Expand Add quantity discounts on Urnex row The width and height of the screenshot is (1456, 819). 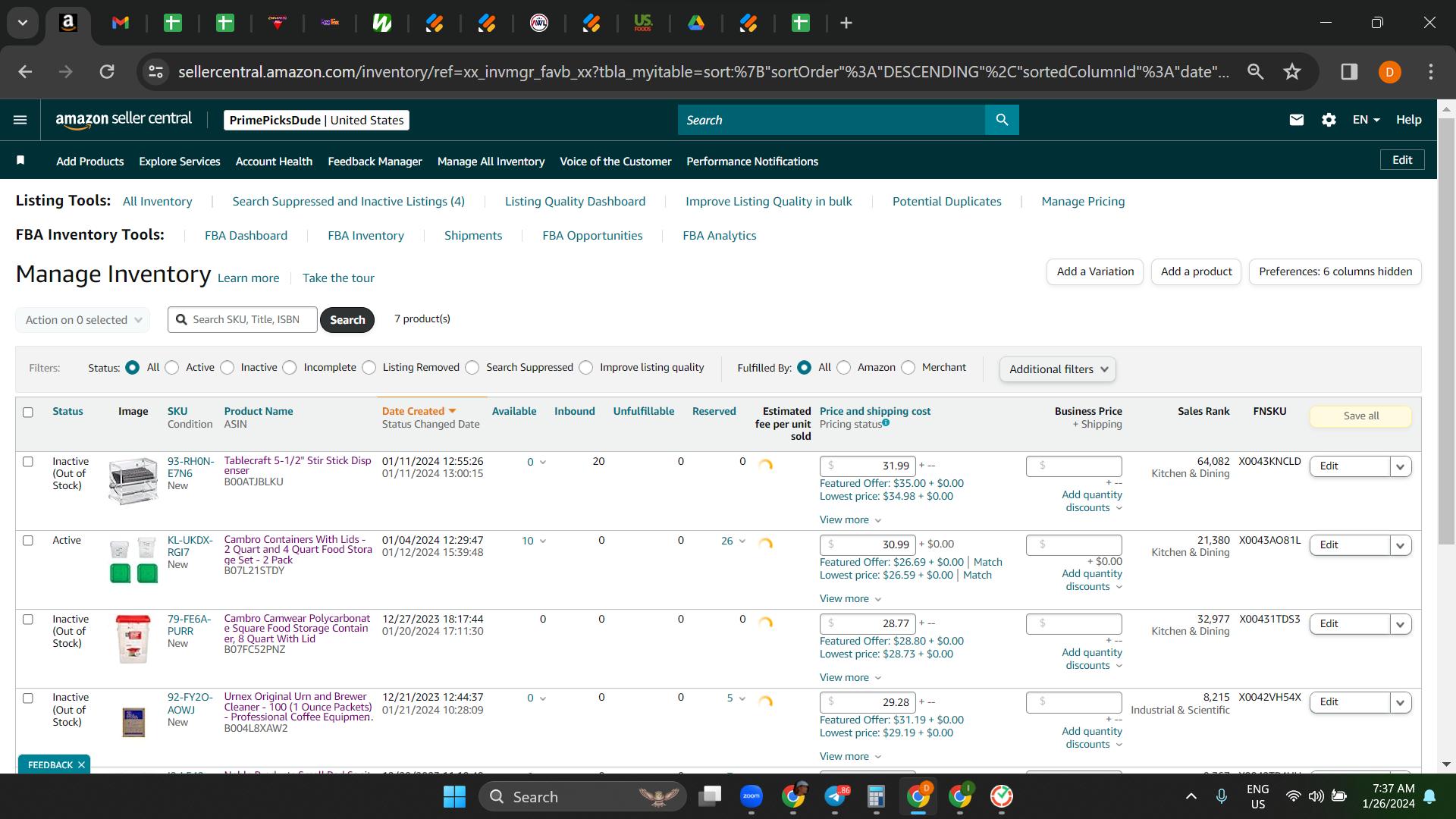tap(1092, 737)
